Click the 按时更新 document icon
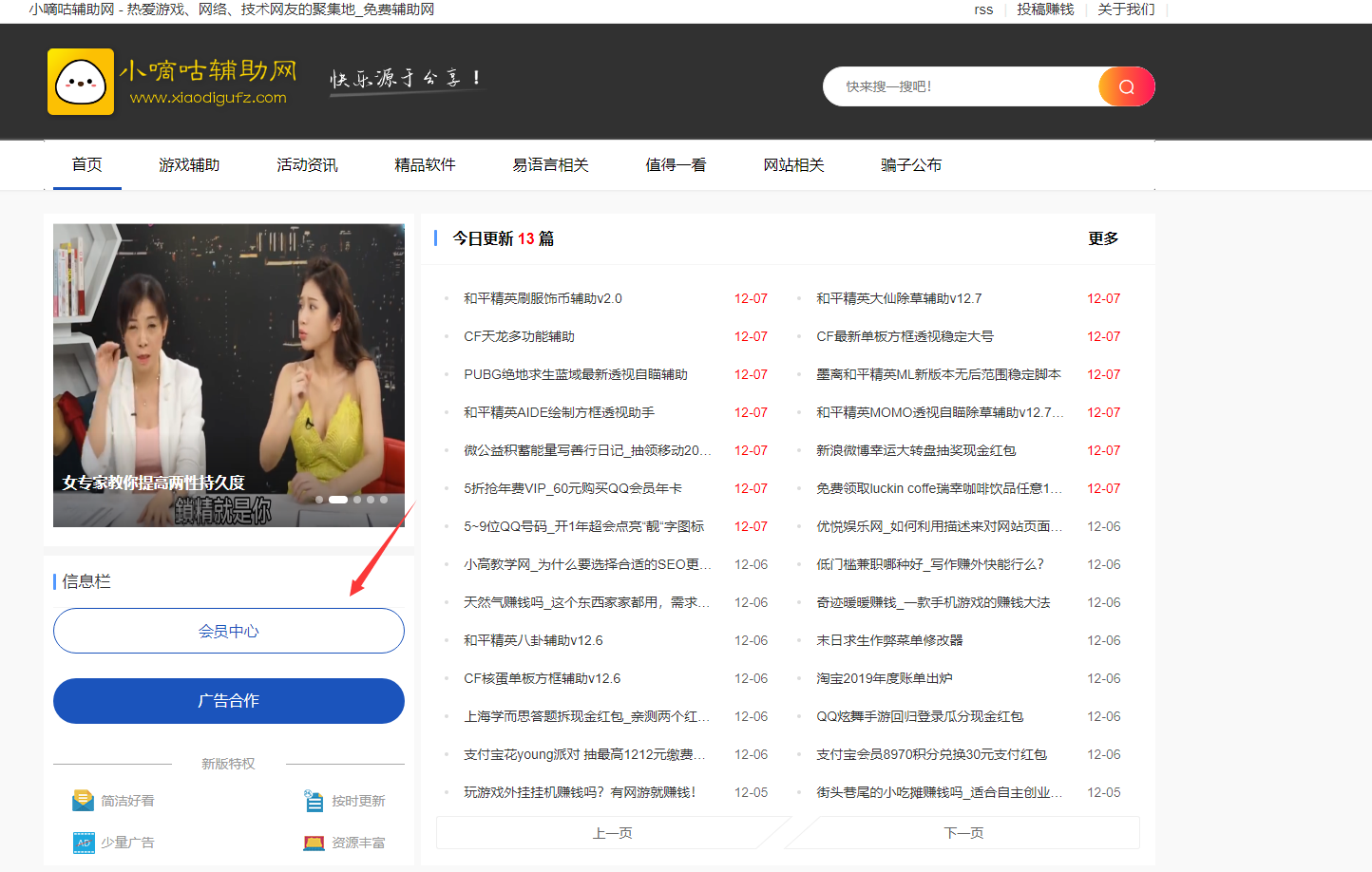Screen dimensions: 1372x872 314,801
